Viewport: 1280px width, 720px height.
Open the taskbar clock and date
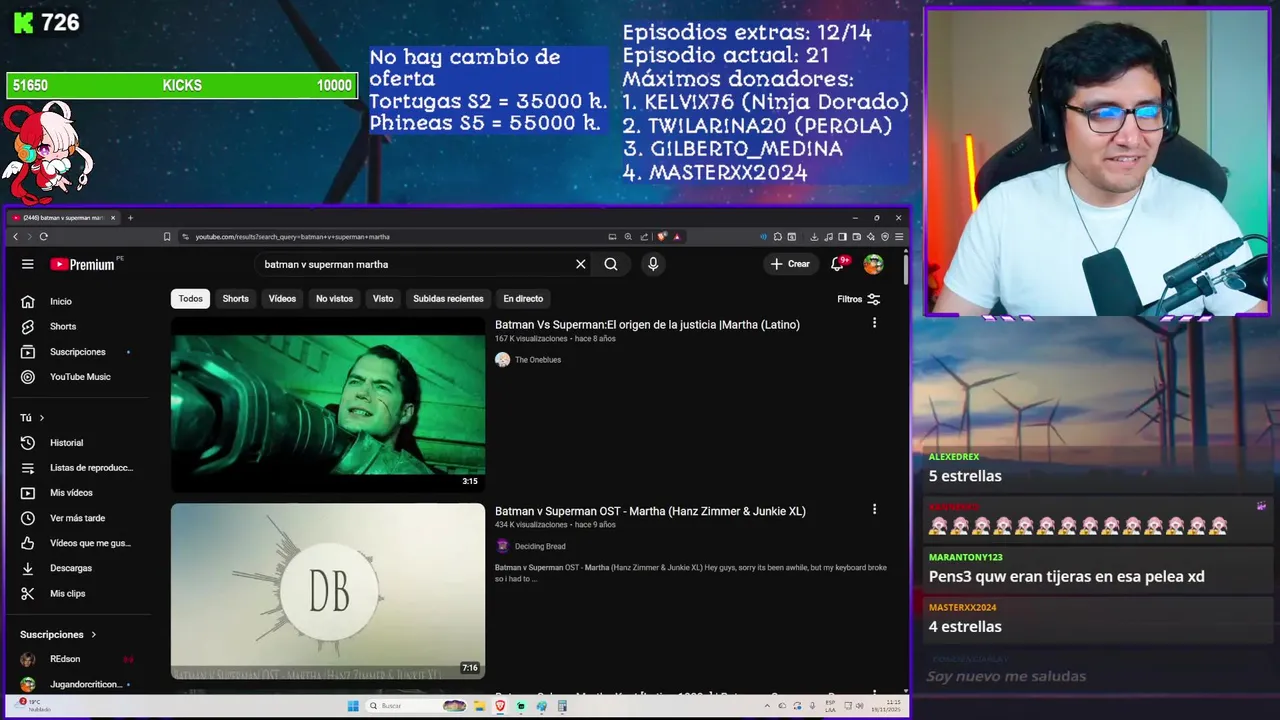pyautogui.click(x=885, y=706)
